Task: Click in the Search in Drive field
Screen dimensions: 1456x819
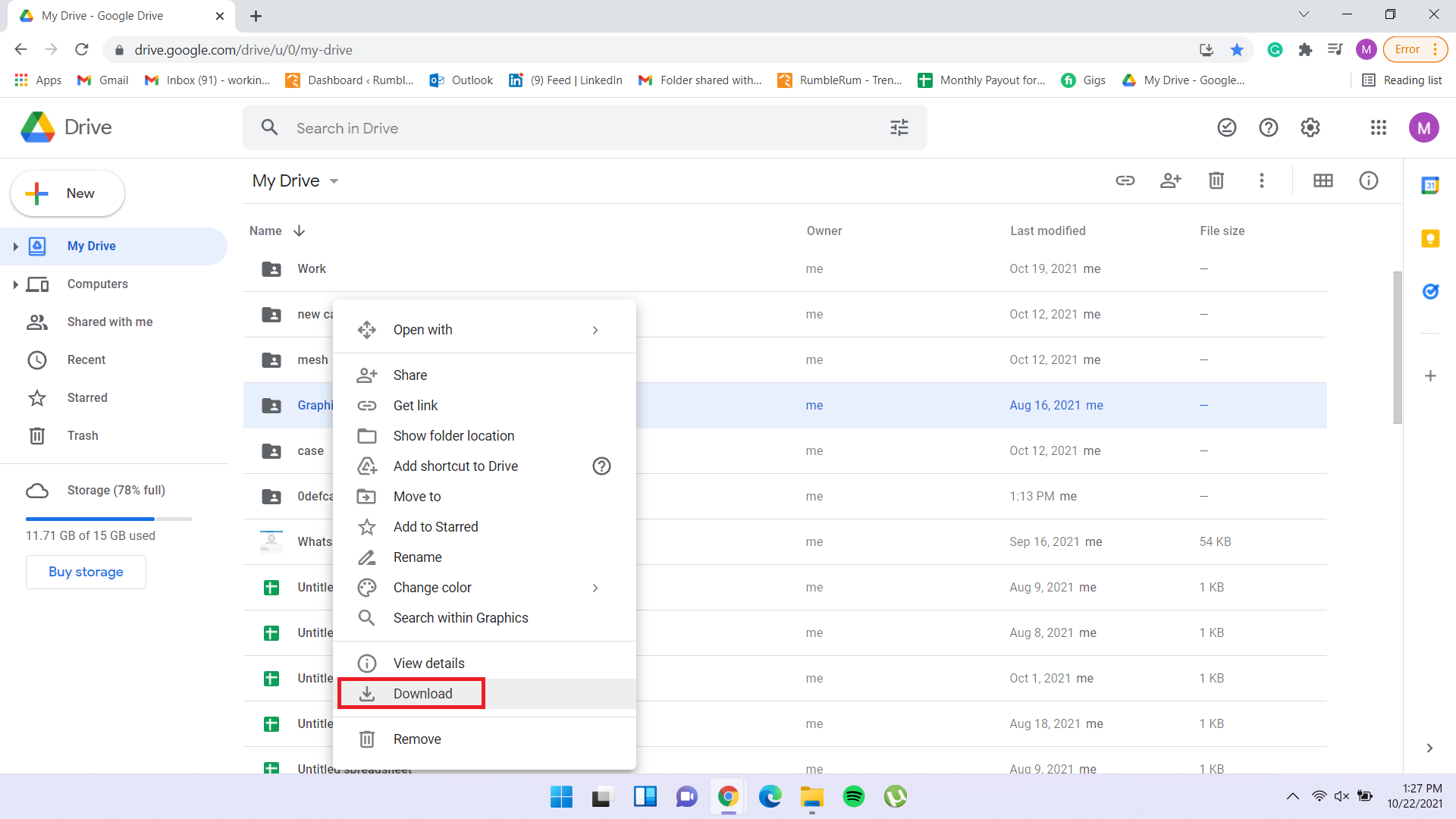Action: click(x=584, y=127)
